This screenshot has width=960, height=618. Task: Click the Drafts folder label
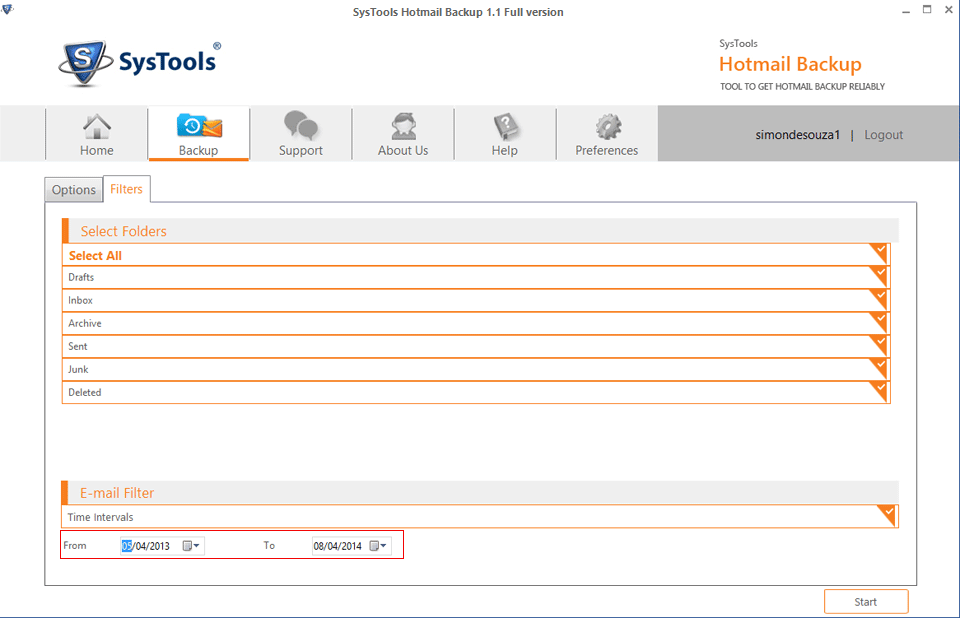(x=81, y=277)
